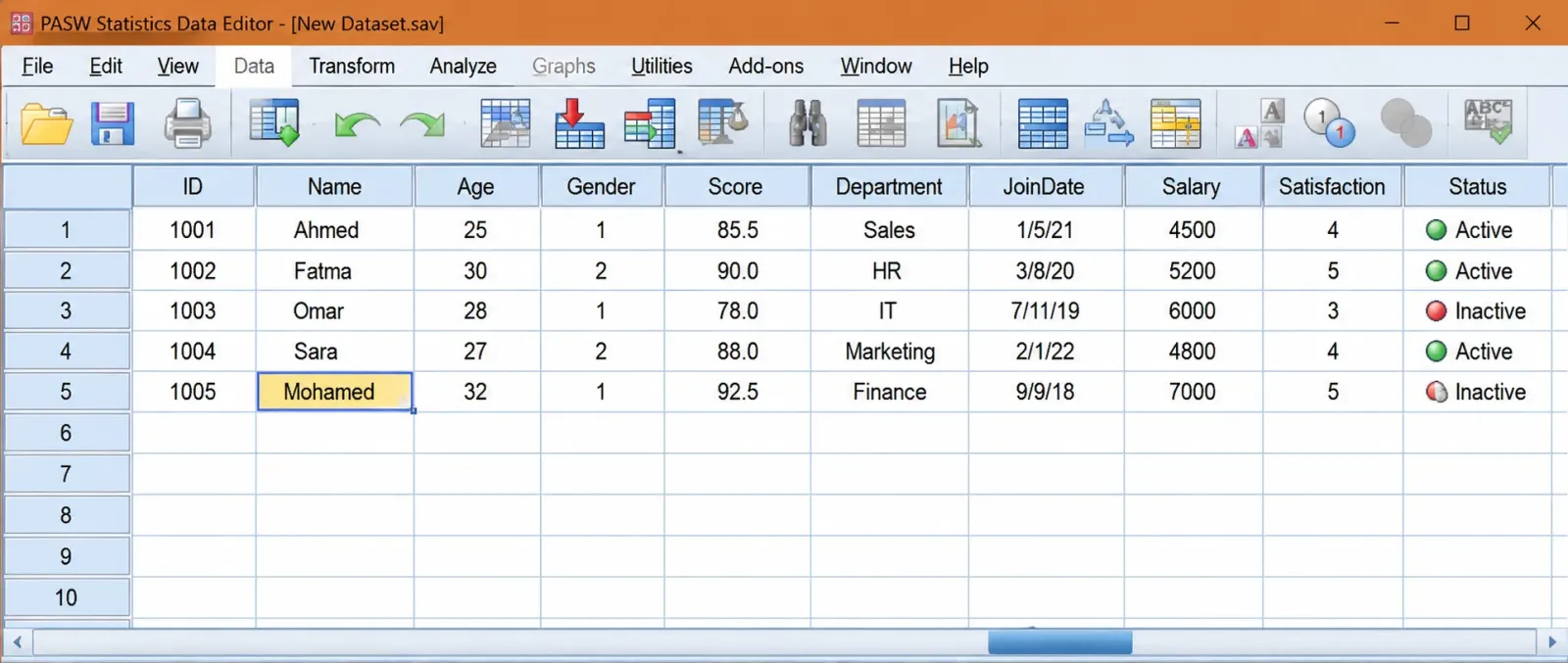This screenshot has height=663, width=1568.
Task: Select the Name column header
Action: [x=334, y=186]
